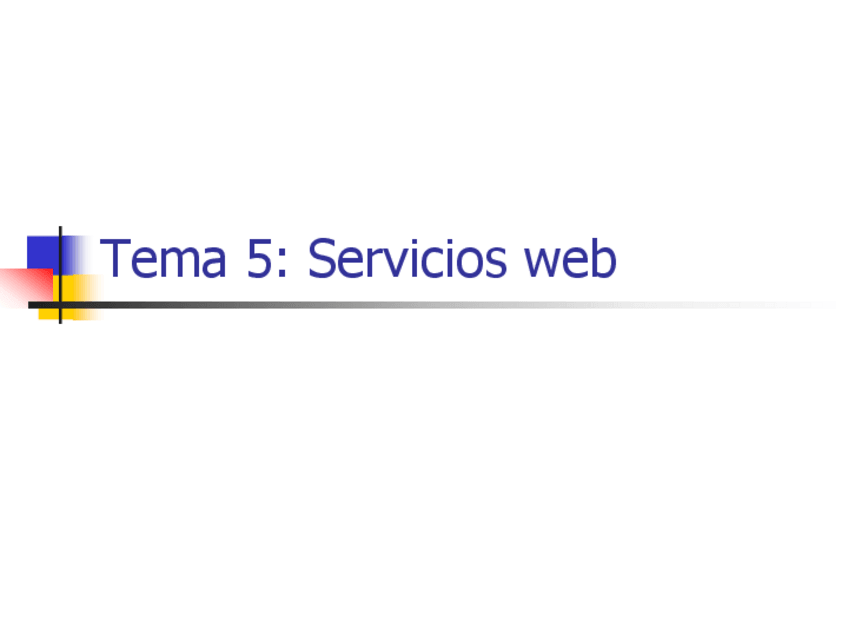Click the colon after the number 5

pyautogui.click(x=281, y=265)
